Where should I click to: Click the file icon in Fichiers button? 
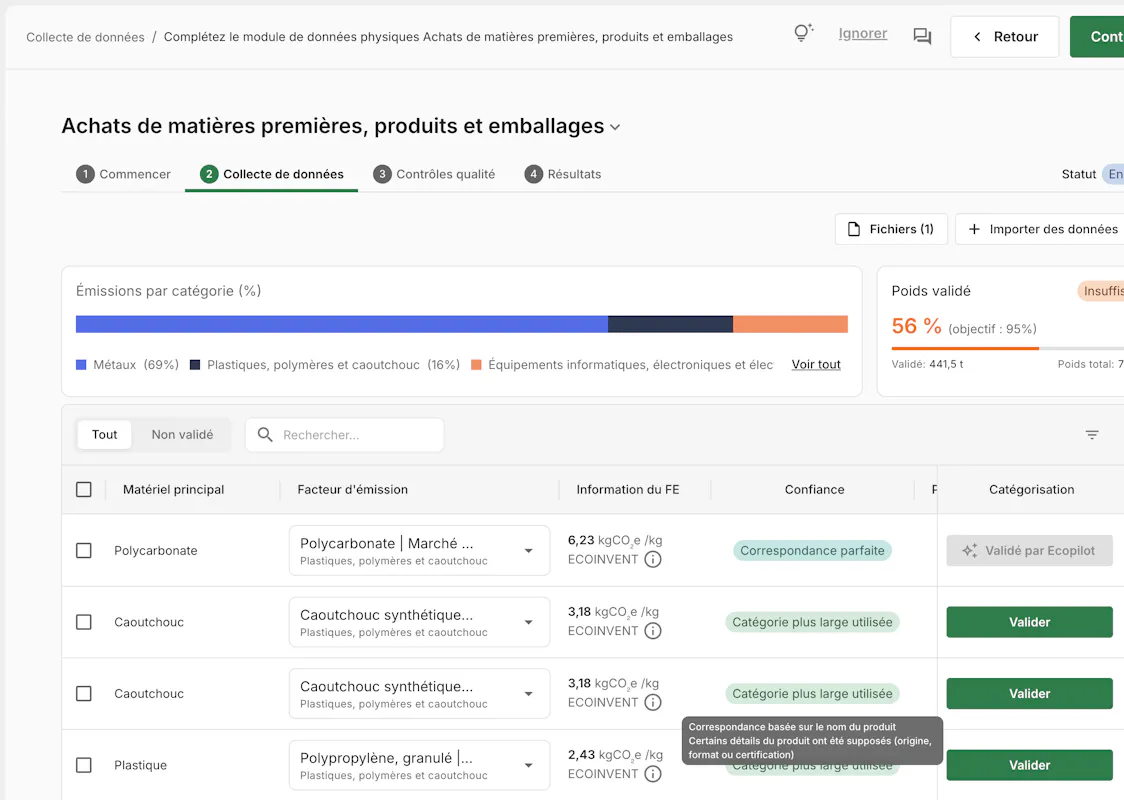coord(854,229)
